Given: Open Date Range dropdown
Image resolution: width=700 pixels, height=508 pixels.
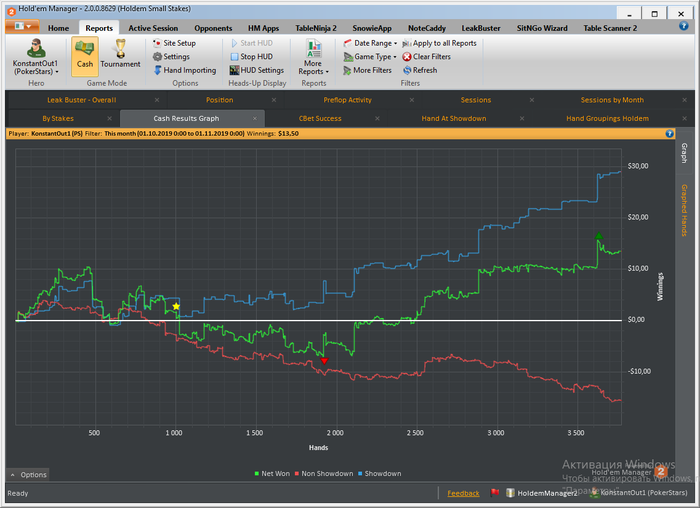Looking at the screenshot, I should pos(370,43).
